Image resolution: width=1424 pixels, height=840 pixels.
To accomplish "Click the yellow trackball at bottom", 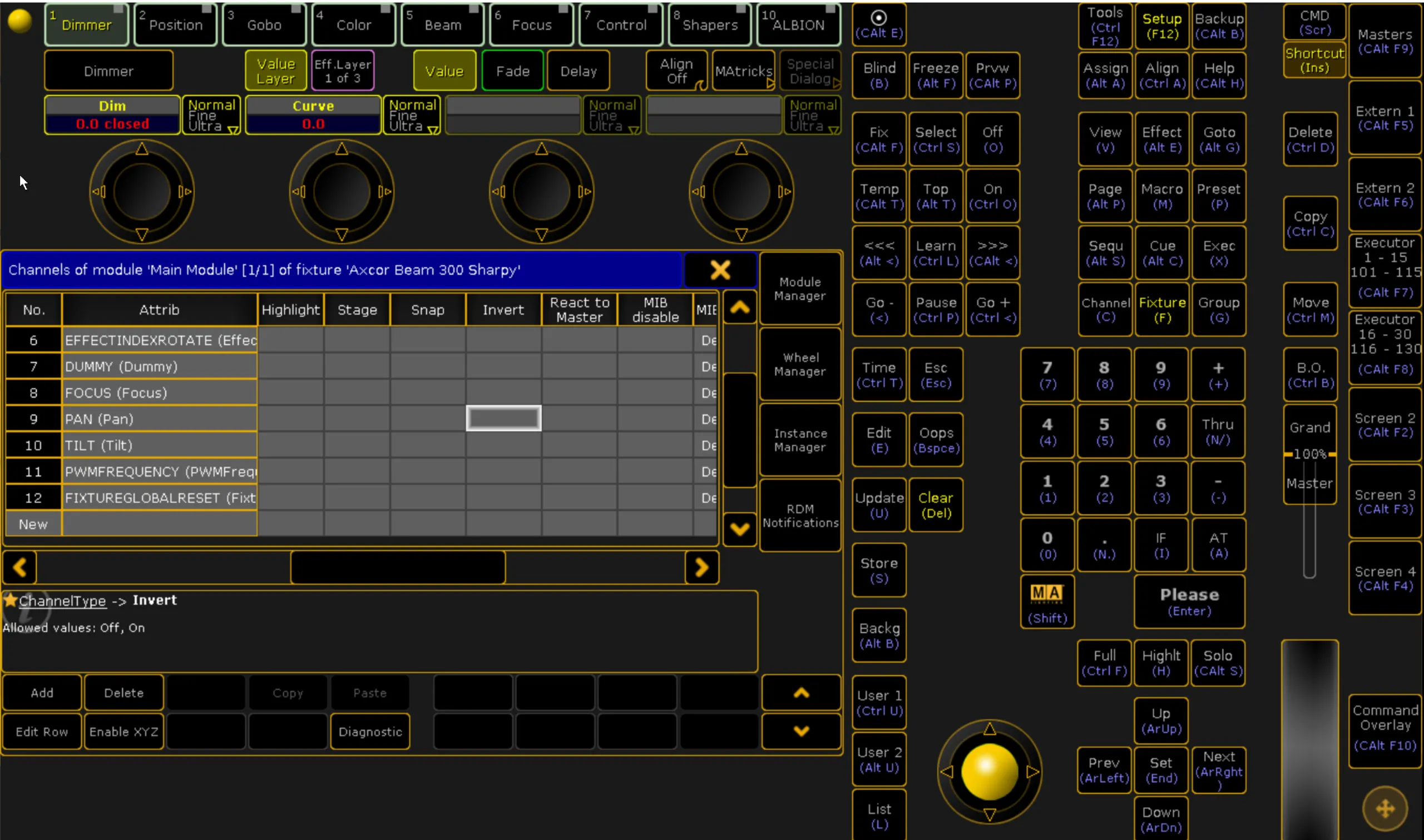I will (990, 771).
